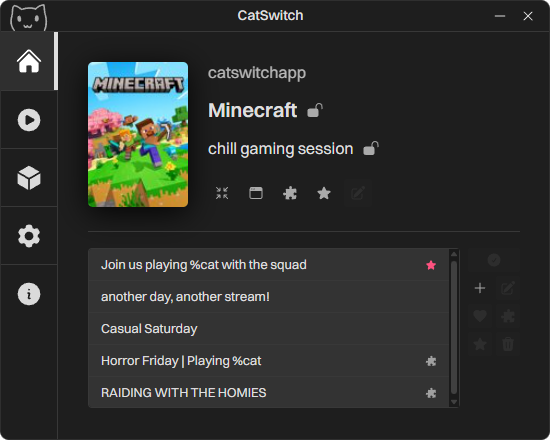
Task: Select 'Horror Friday | Playing %cat' row
Action: click(x=268, y=361)
